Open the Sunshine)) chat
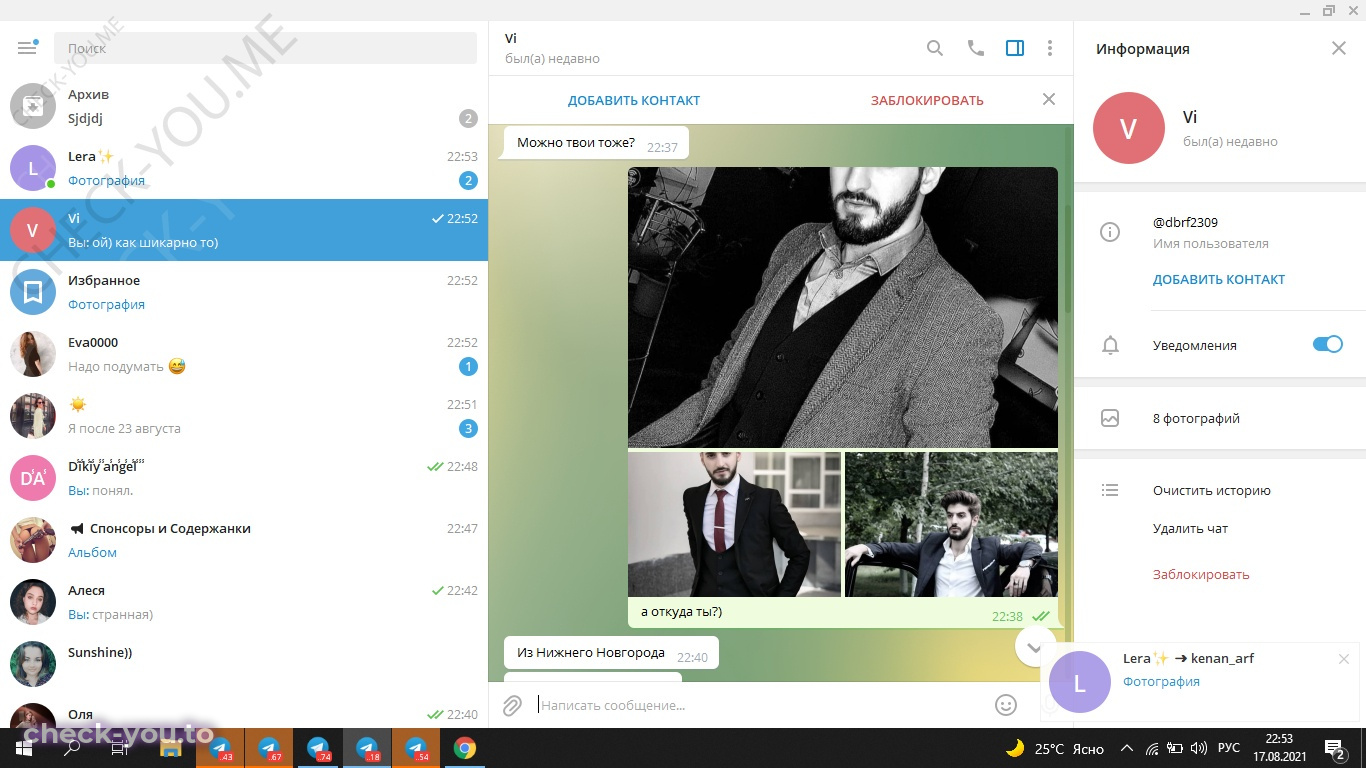 [x=244, y=664]
